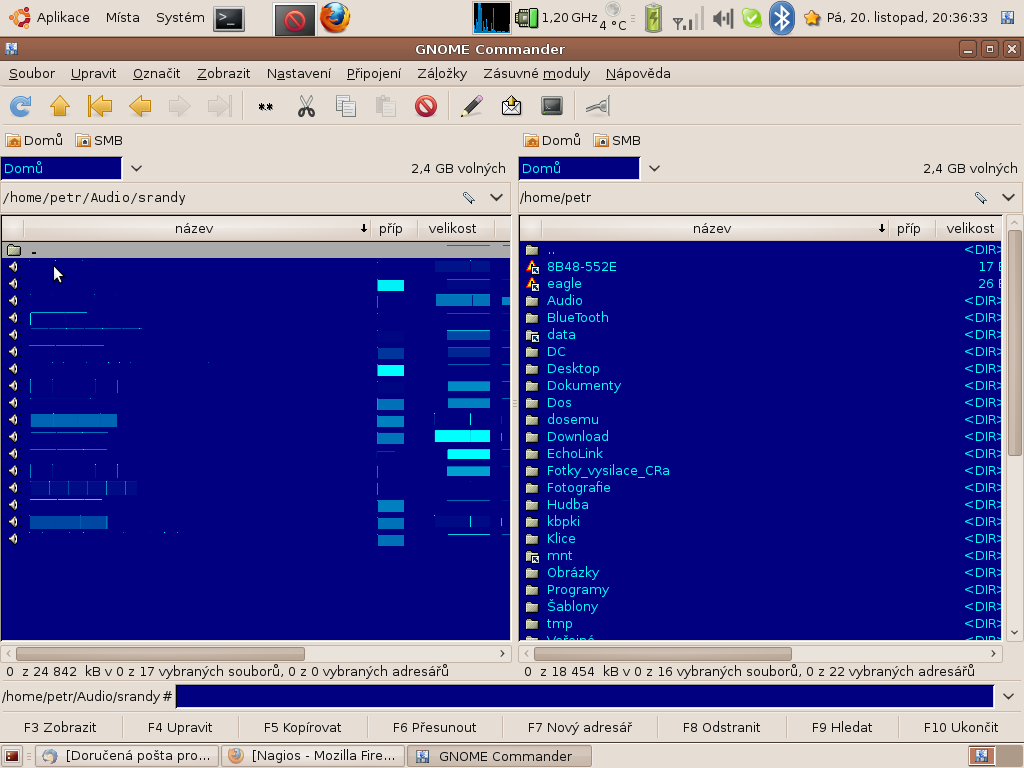Open terminal via toolbar monitor icon
Viewport: 1024px width, 768px height.
[552, 106]
